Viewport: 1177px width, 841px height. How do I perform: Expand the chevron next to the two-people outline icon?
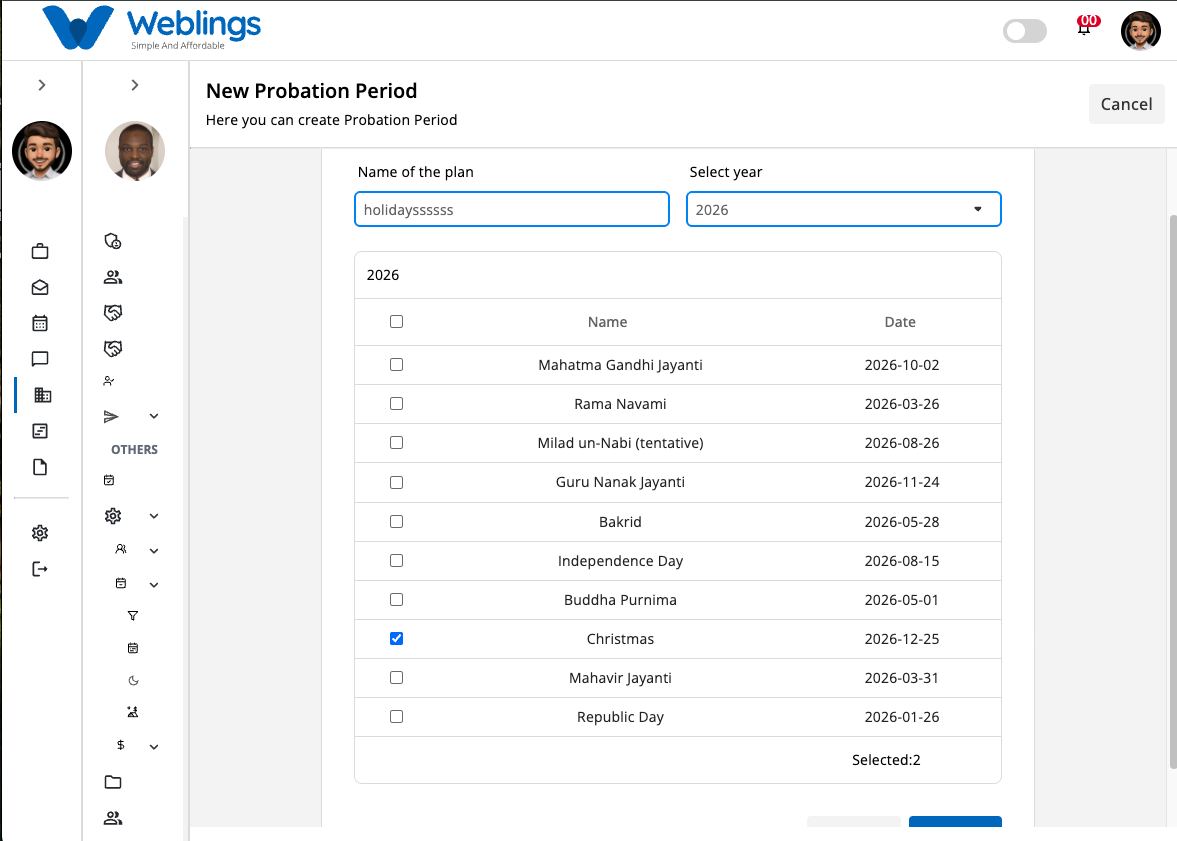click(154, 550)
